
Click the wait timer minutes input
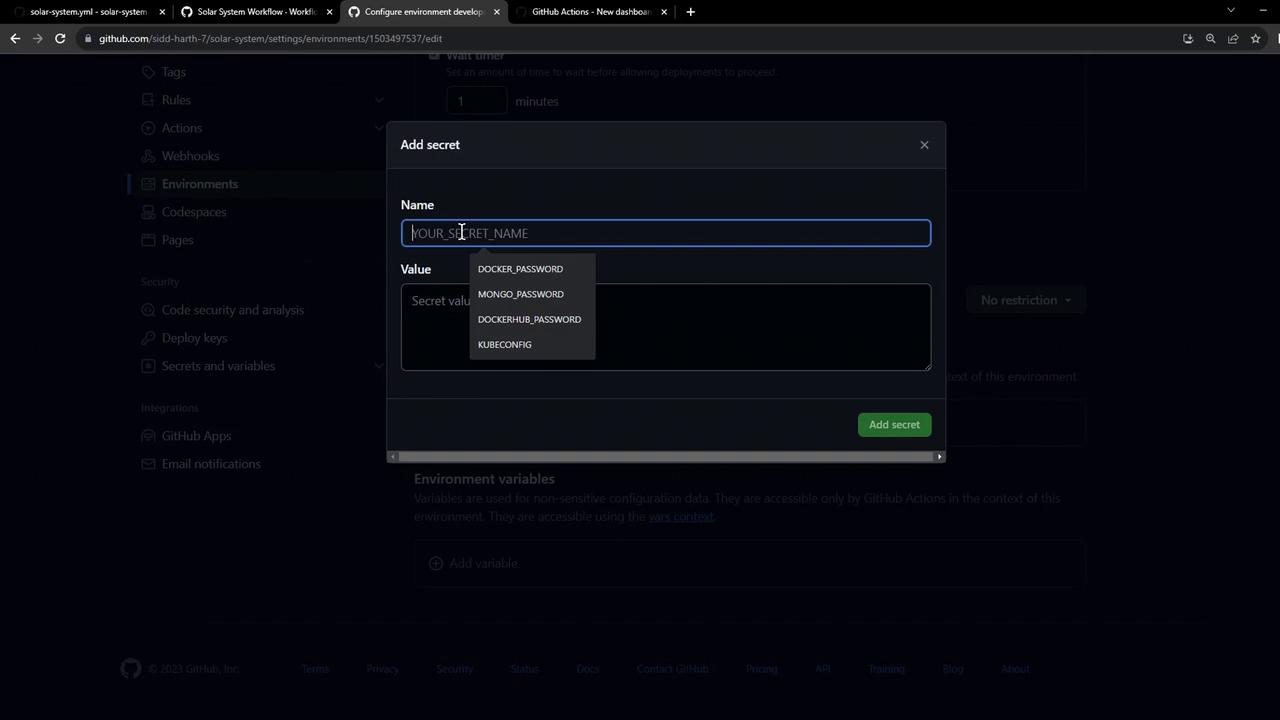pyautogui.click(x=476, y=101)
